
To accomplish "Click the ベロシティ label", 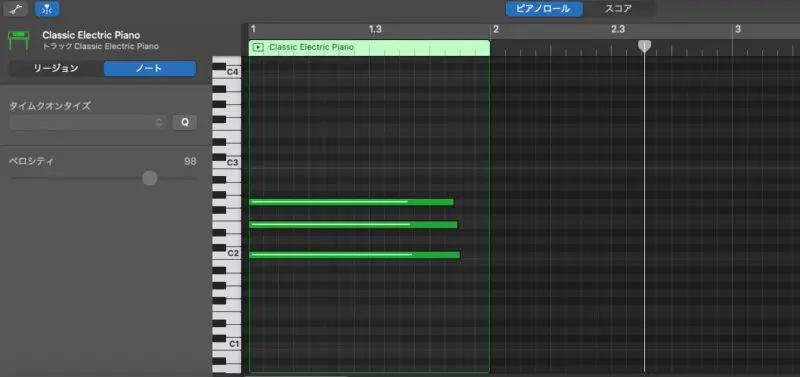I will tap(32, 162).
